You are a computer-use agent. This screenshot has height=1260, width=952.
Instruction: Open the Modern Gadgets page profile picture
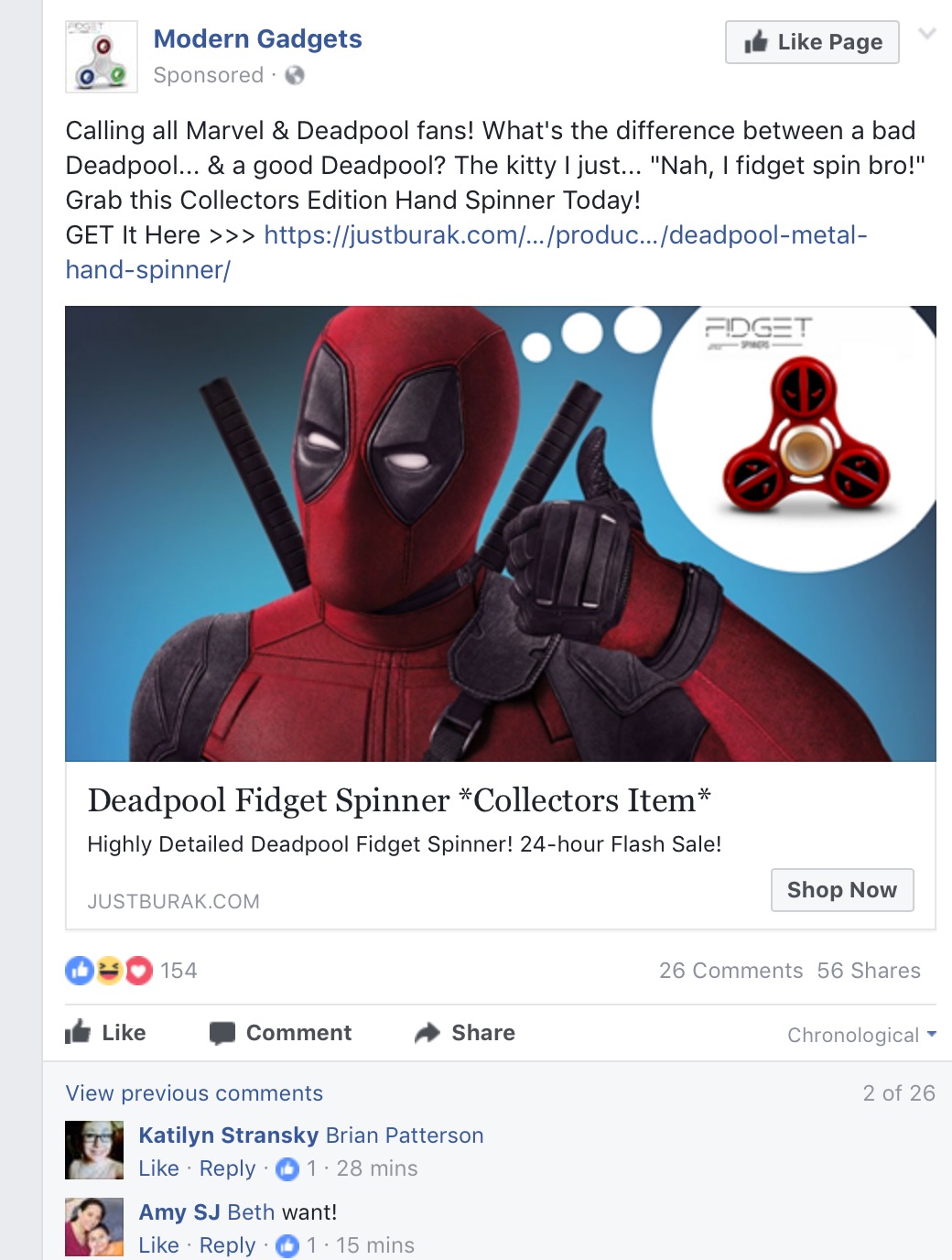102,57
